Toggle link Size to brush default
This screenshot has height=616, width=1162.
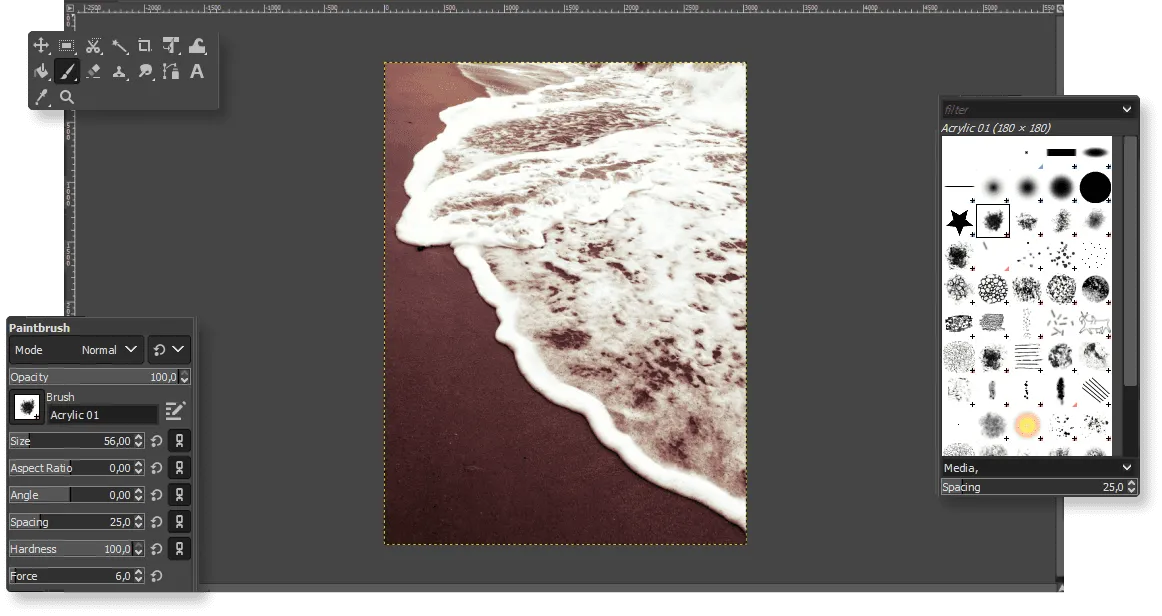point(180,441)
